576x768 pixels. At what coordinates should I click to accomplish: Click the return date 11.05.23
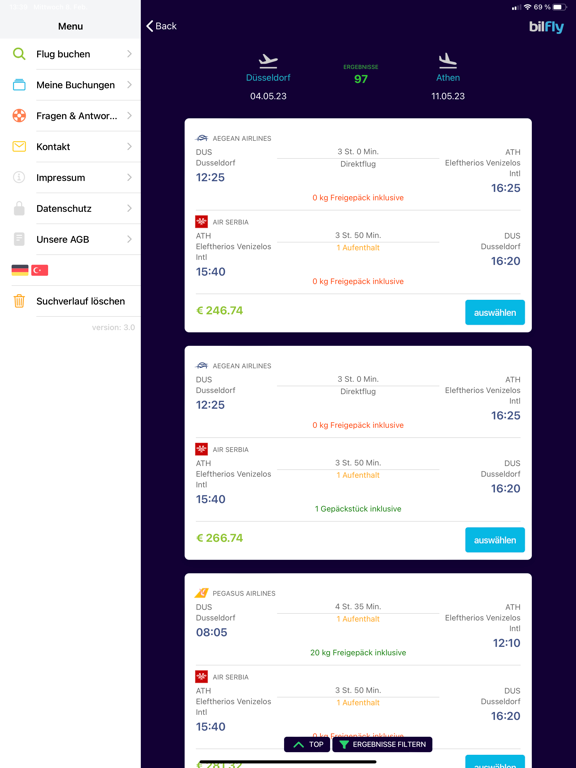click(448, 96)
